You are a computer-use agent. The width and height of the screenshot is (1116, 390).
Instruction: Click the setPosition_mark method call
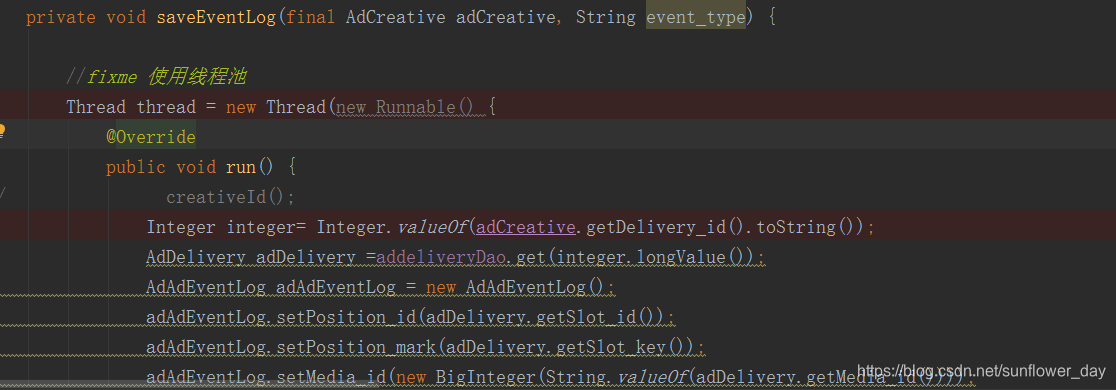357,347
